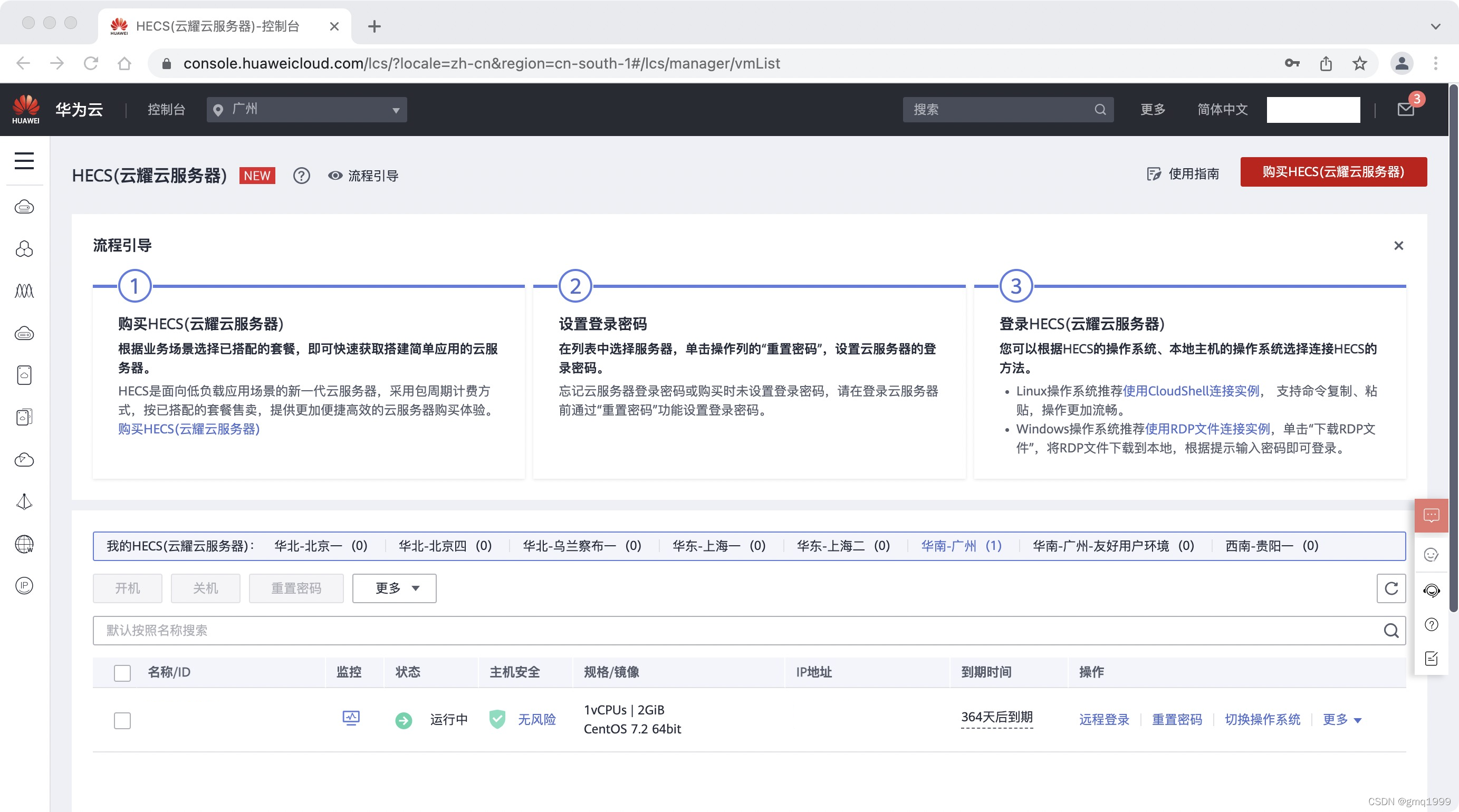The image size is (1459, 812).
Task: Open the red chat support floating icon
Action: point(1431,515)
